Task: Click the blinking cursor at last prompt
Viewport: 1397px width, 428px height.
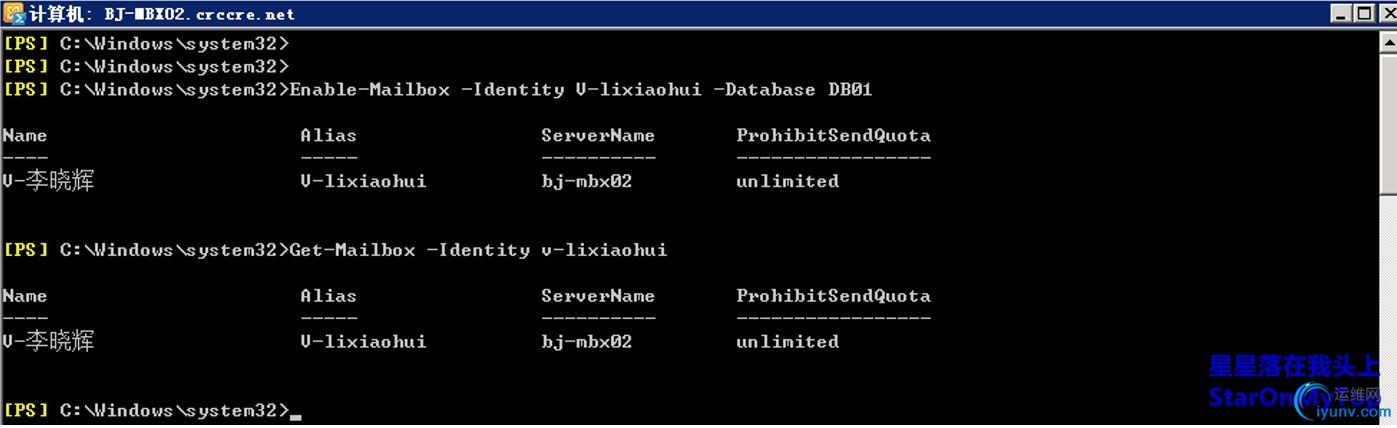Action: [295, 414]
